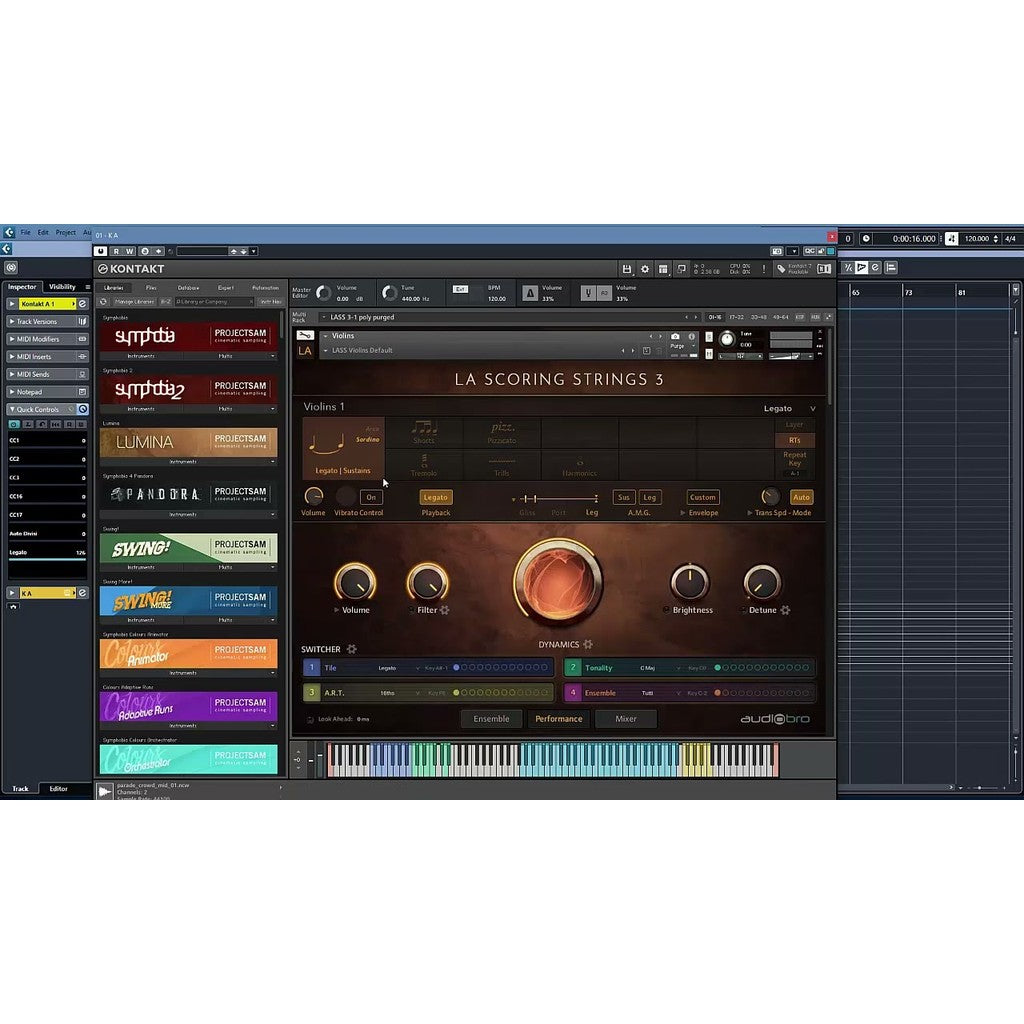Click the instrument info icon

click(x=691, y=336)
